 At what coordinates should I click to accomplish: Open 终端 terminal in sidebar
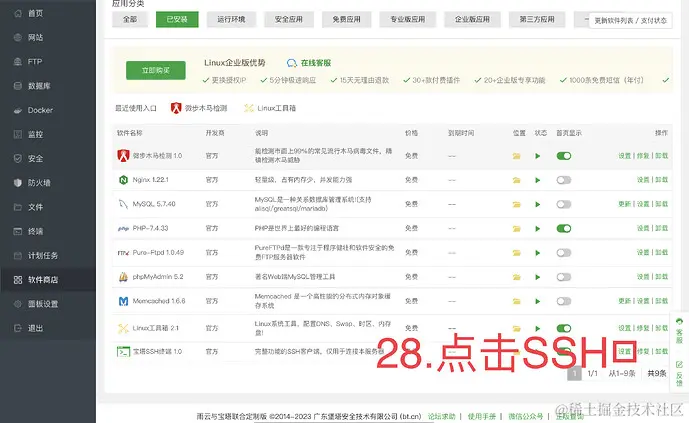pos(35,231)
